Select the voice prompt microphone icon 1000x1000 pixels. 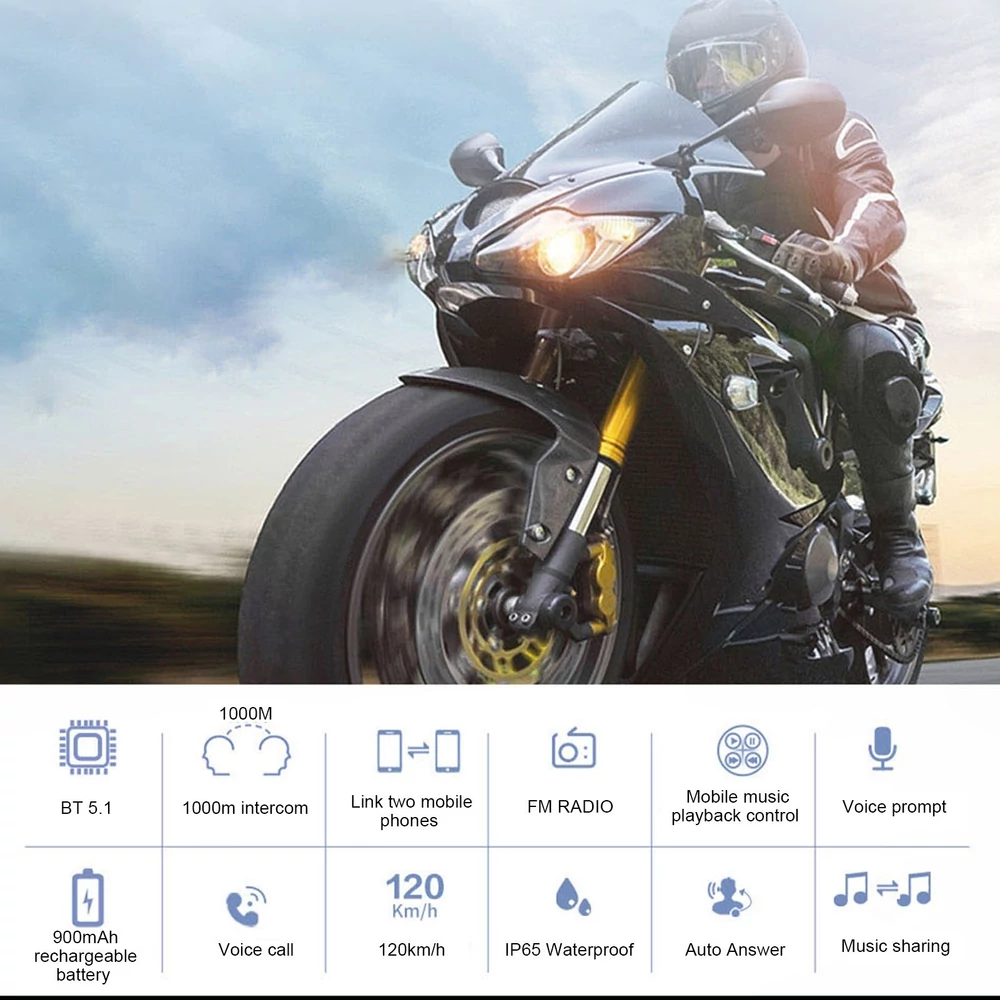click(x=883, y=748)
